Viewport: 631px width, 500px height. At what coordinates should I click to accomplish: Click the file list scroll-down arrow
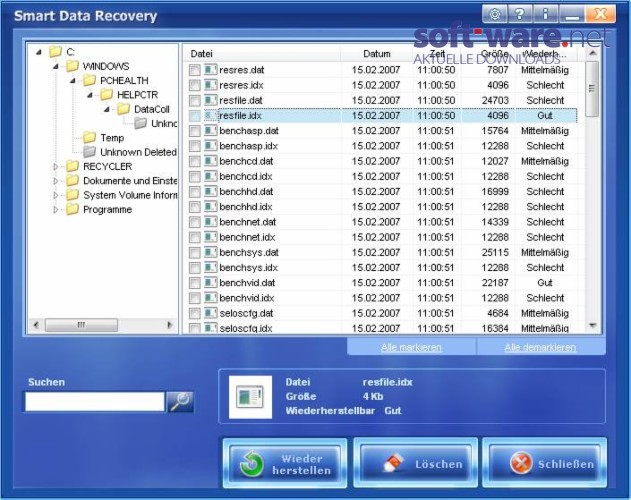(x=592, y=325)
